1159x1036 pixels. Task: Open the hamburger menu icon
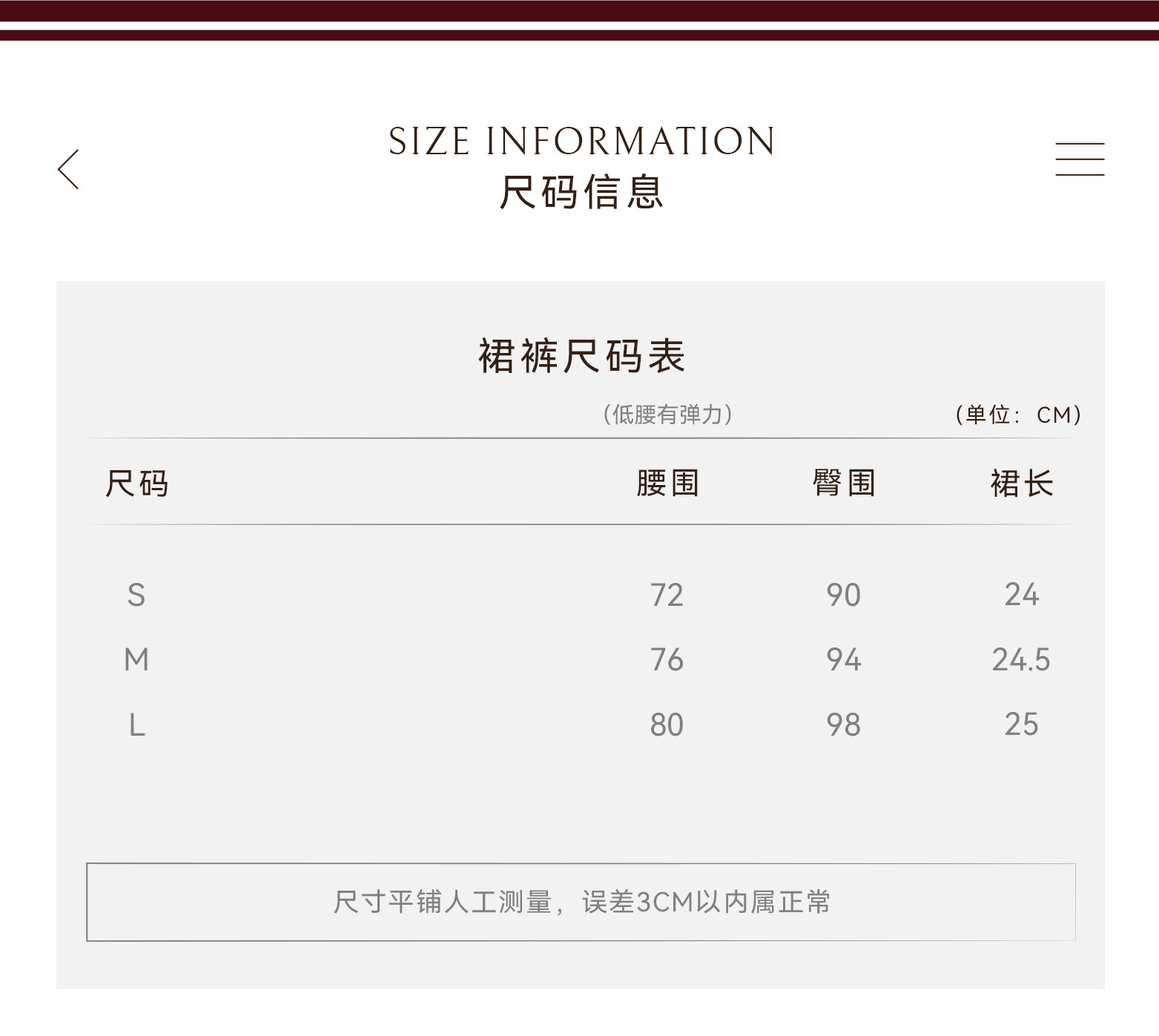(1079, 159)
